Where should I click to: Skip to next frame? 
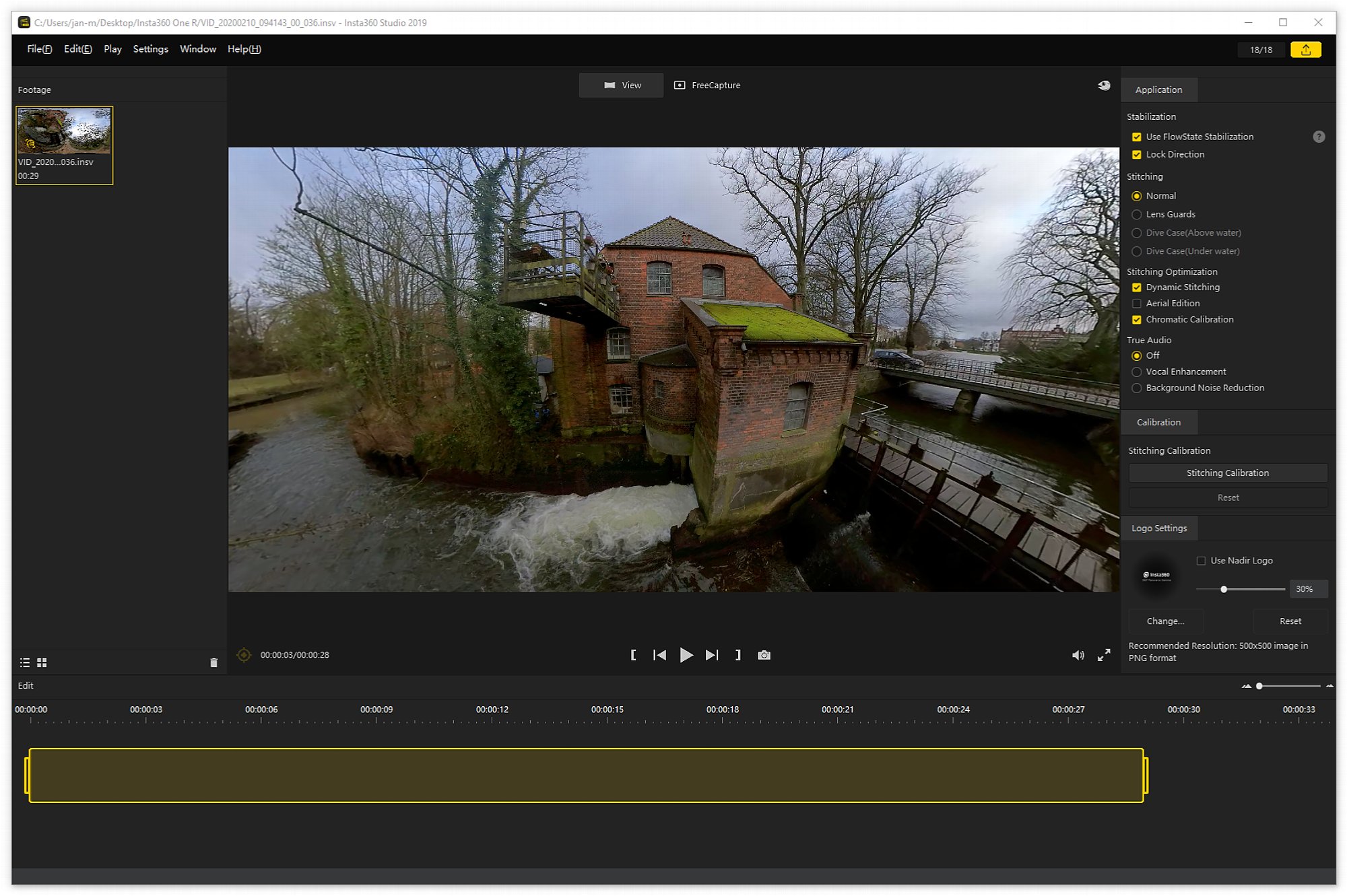(x=711, y=655)
